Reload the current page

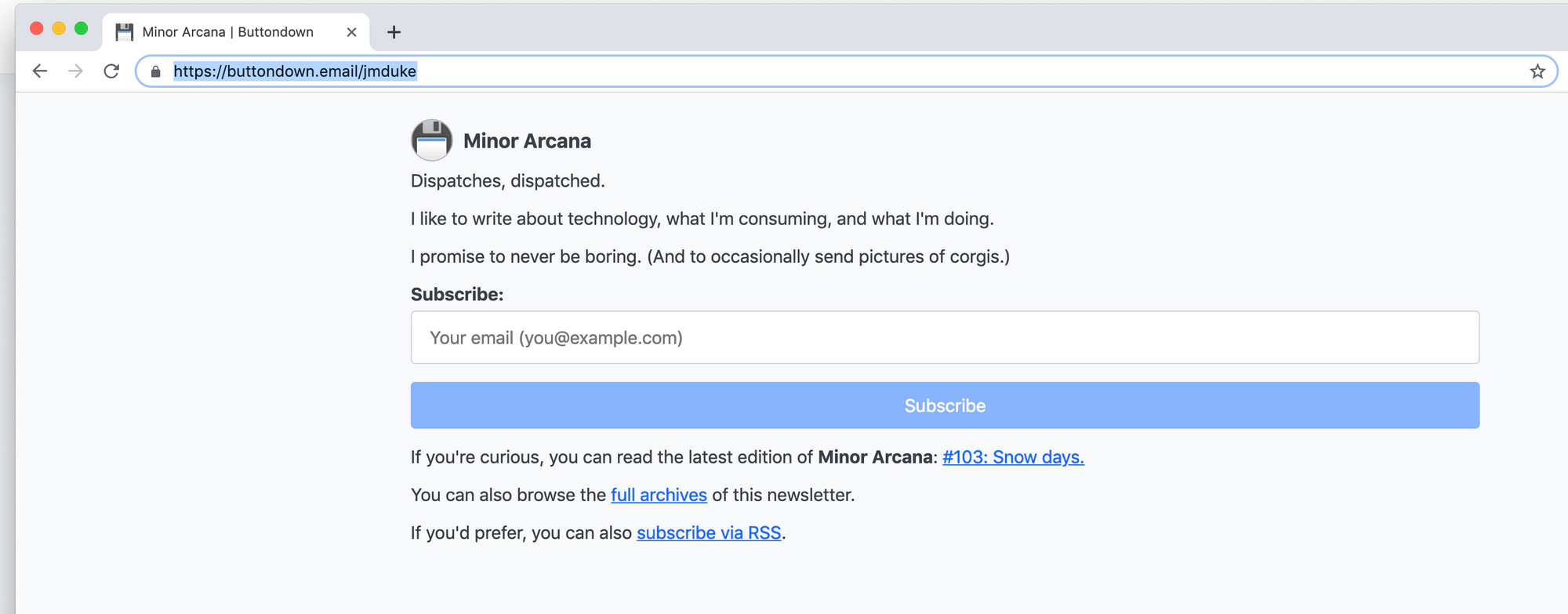pyautogui.click(x=111, y=71)
